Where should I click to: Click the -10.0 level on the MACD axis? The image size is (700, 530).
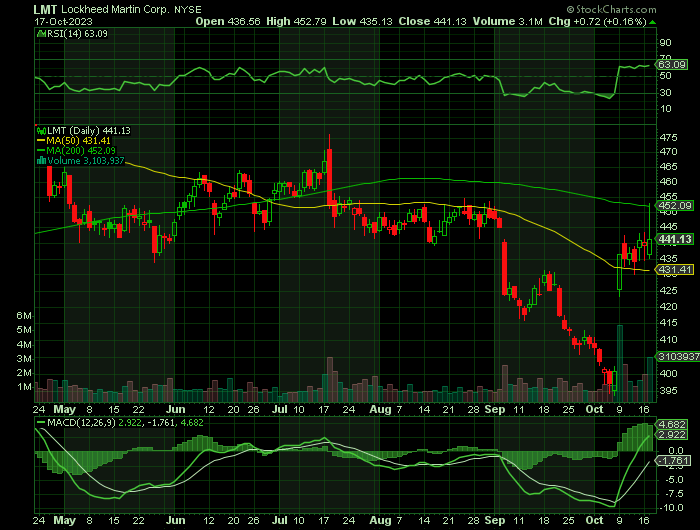pos(672,508)
